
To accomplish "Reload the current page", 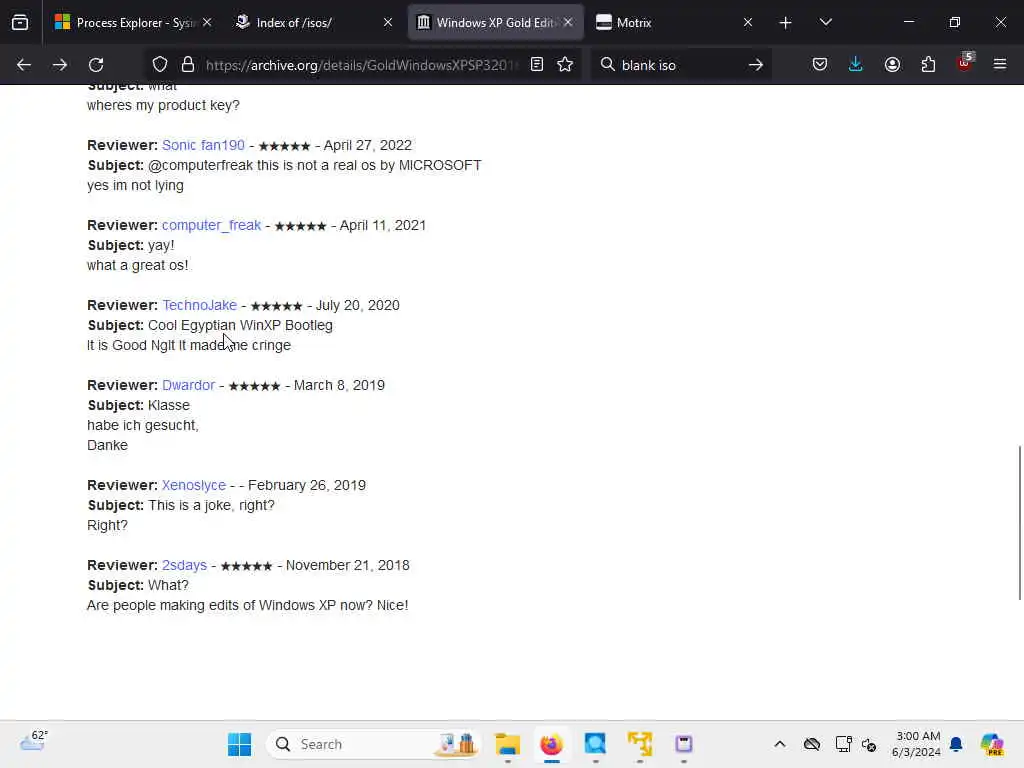I will click(96, 65).
